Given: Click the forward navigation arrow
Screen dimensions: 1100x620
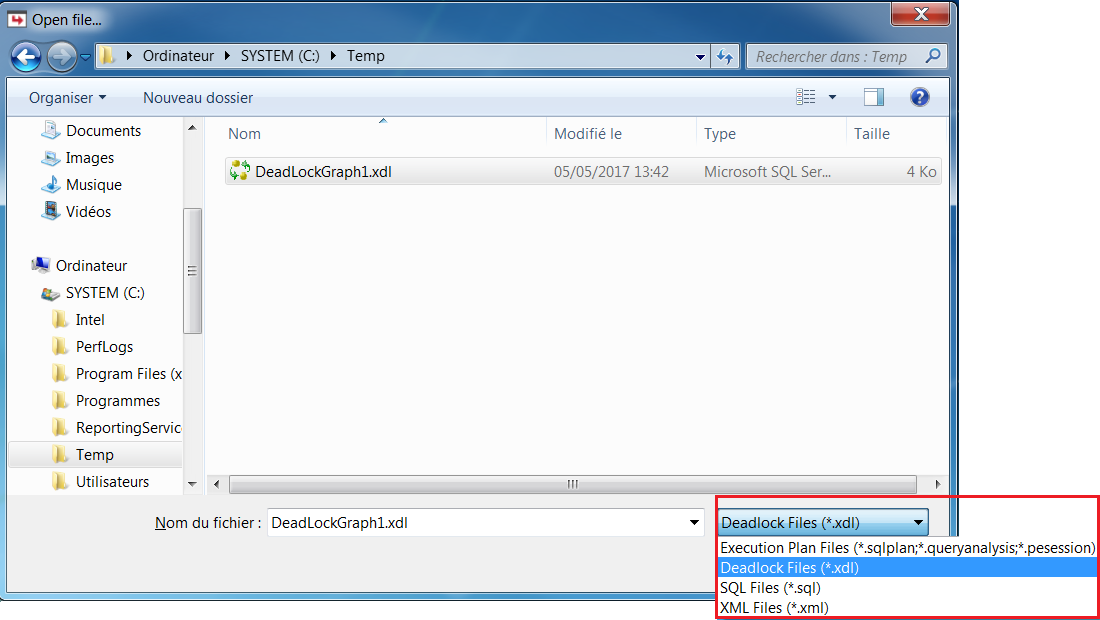Looking at the screenshot, I should [62, 56].
